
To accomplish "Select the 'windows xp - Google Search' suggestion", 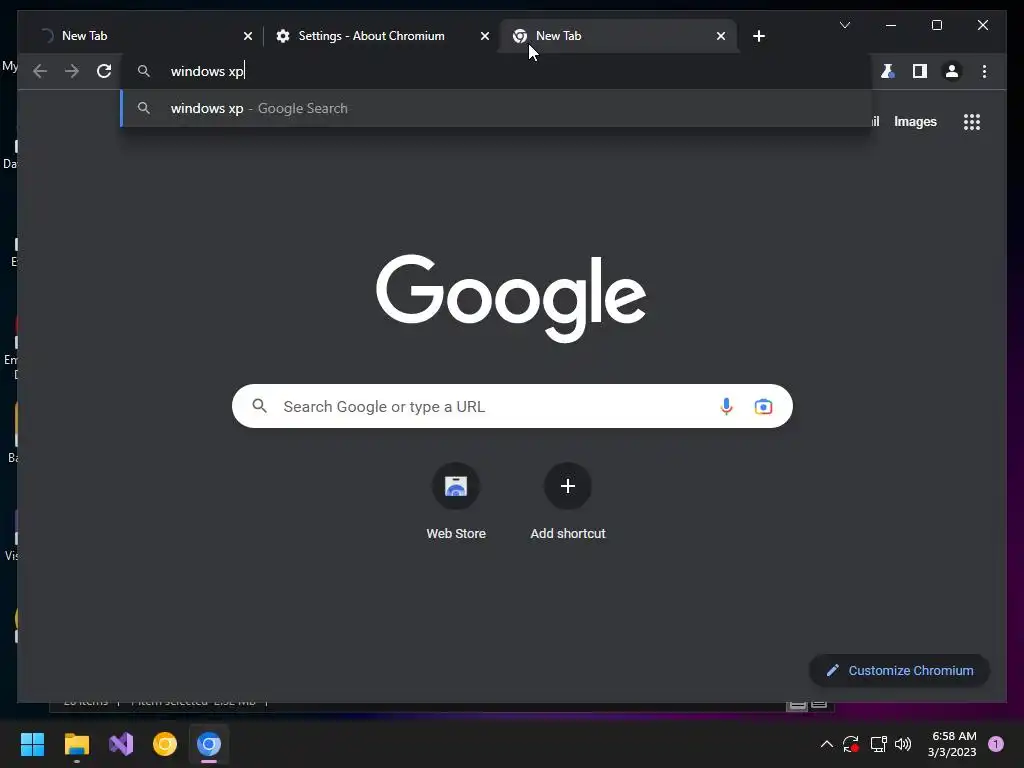I will pyautogui.click(x=496, y=108).
